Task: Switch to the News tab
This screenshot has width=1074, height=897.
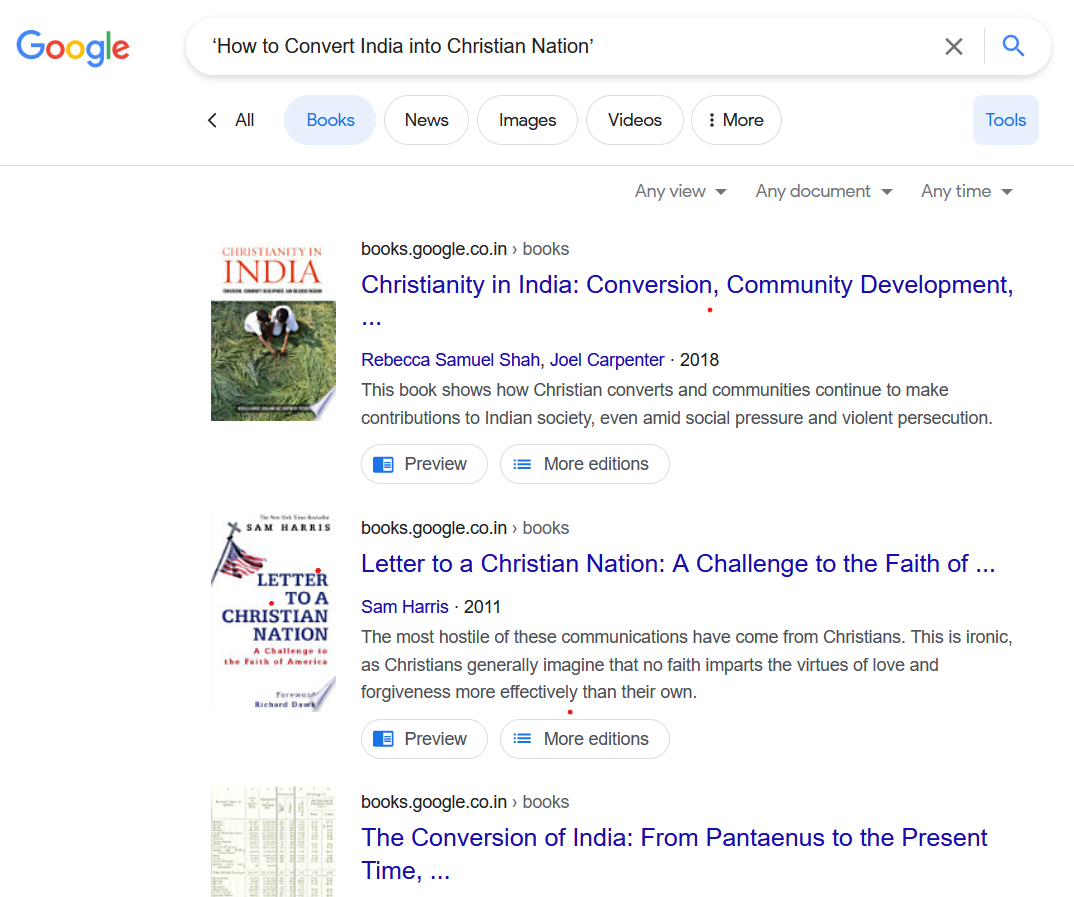Action: coord(426,120)
